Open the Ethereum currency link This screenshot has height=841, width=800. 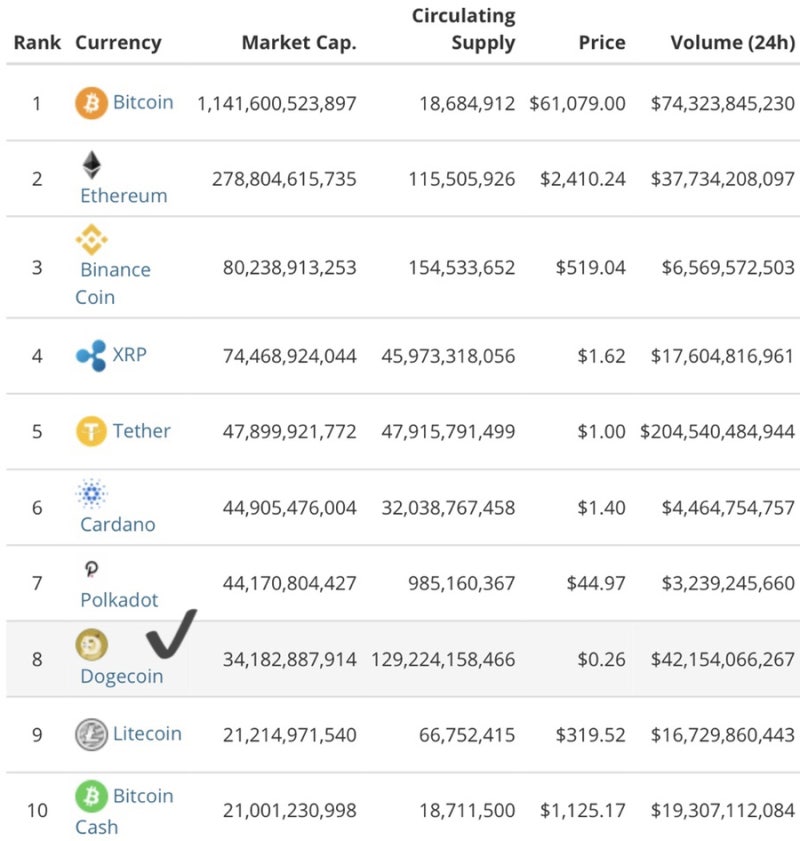click(124, 196)
